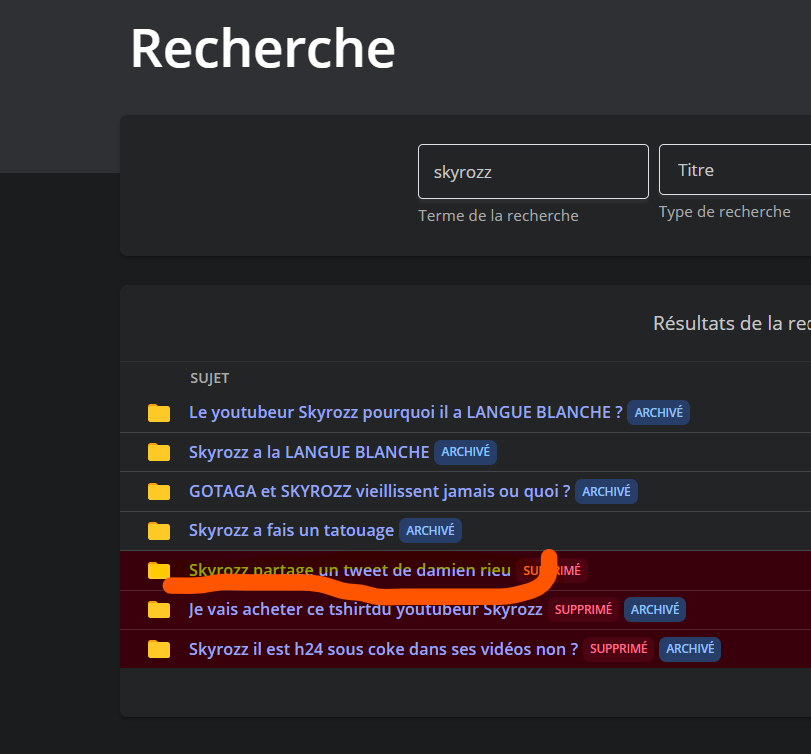Click ARCHIVÉ badge on 'Skyrozz a la LANGUE BLANCHE'
The width and height of the screenshot is (811, 754).
[x=465, y=452]
